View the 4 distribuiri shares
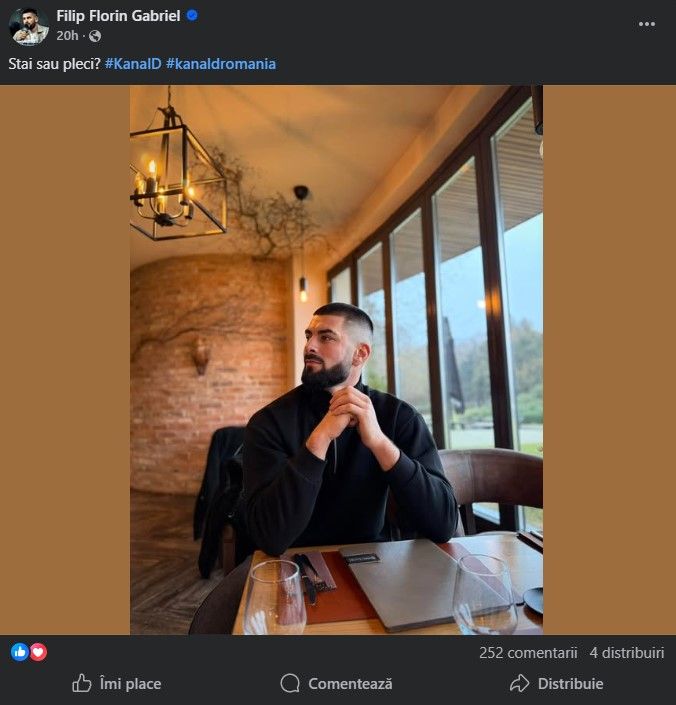The image size is (676, 705). tap(626, 653)
